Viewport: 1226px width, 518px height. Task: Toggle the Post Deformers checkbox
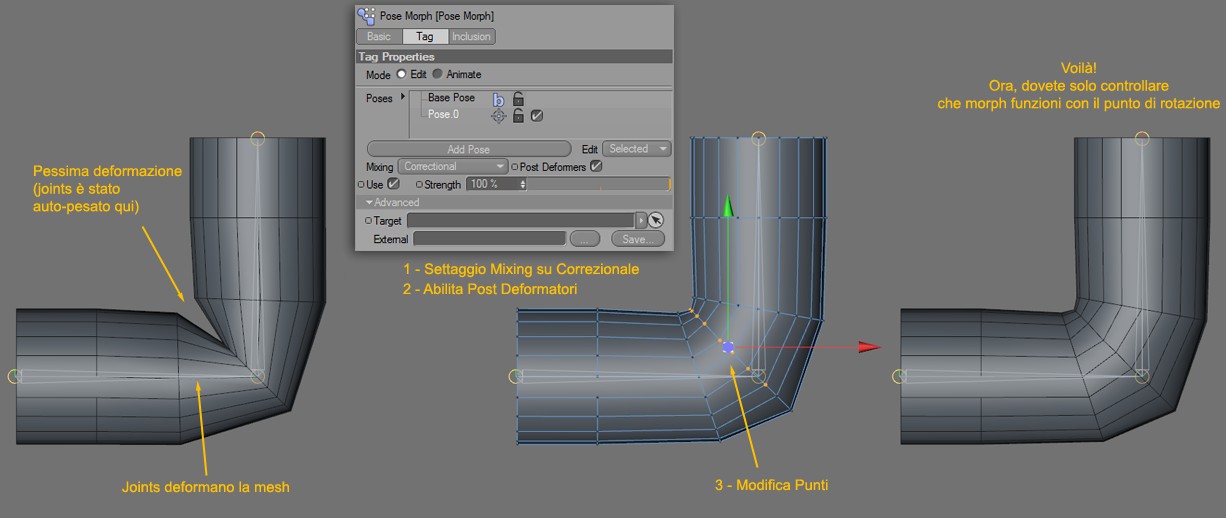596,166
